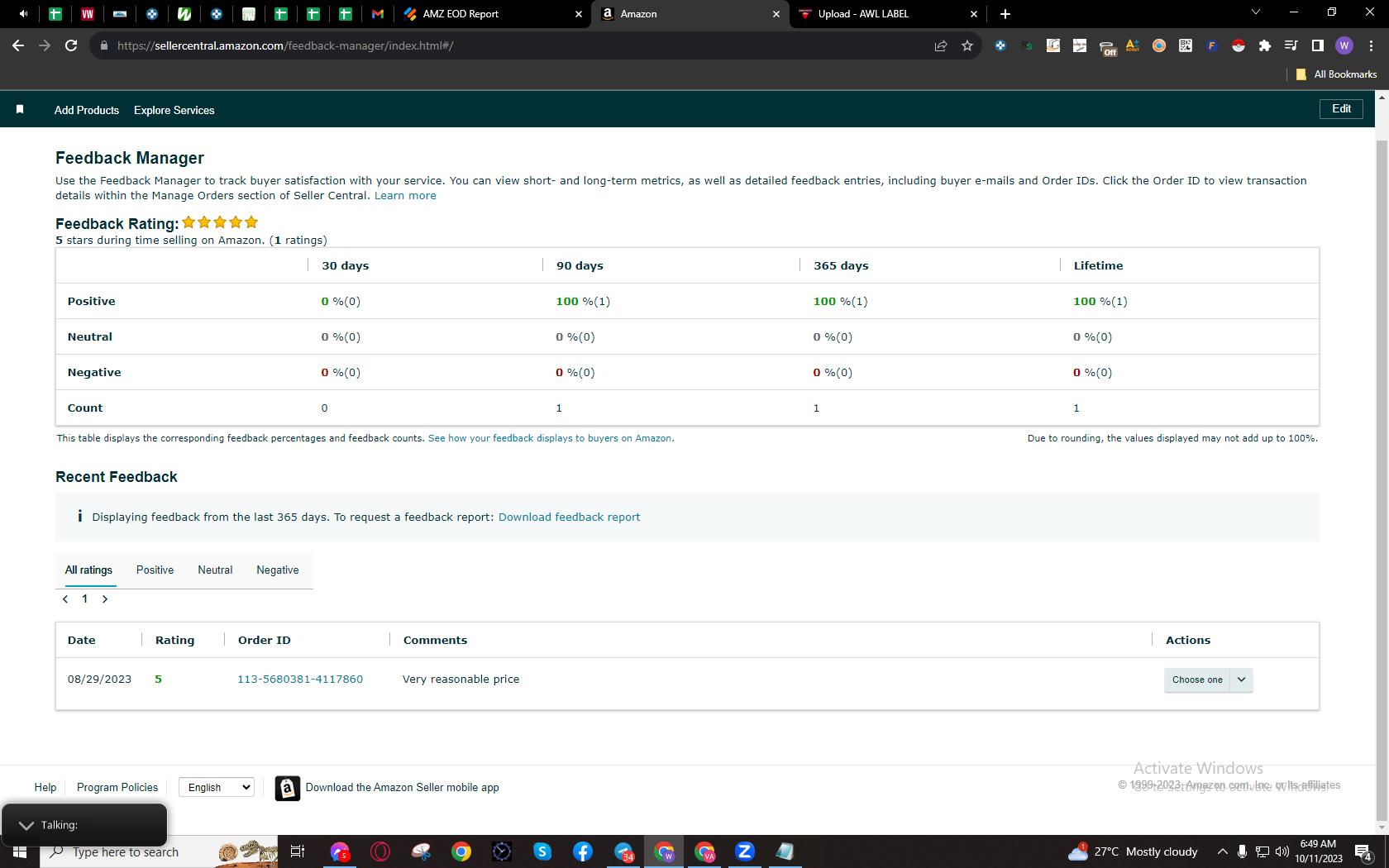
Task: Open order 113-5680381-4117860
Action: (300, 680)
